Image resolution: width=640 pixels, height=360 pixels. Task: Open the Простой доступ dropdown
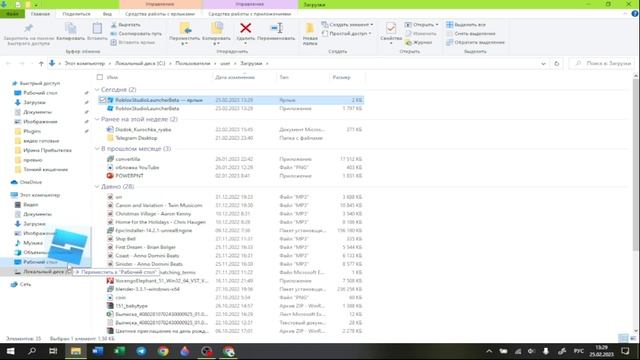[347, 33]
